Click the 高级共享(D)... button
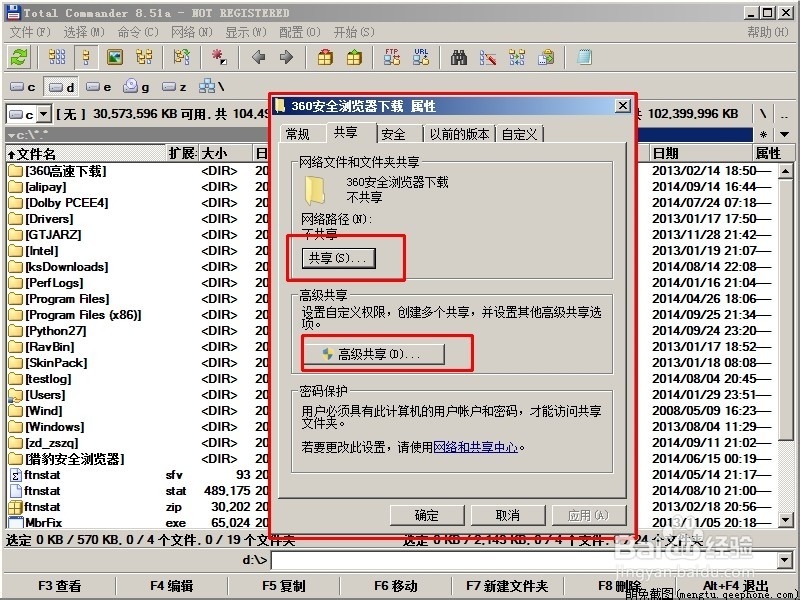This screenshot has height=600, width=800. pos(373,354)
